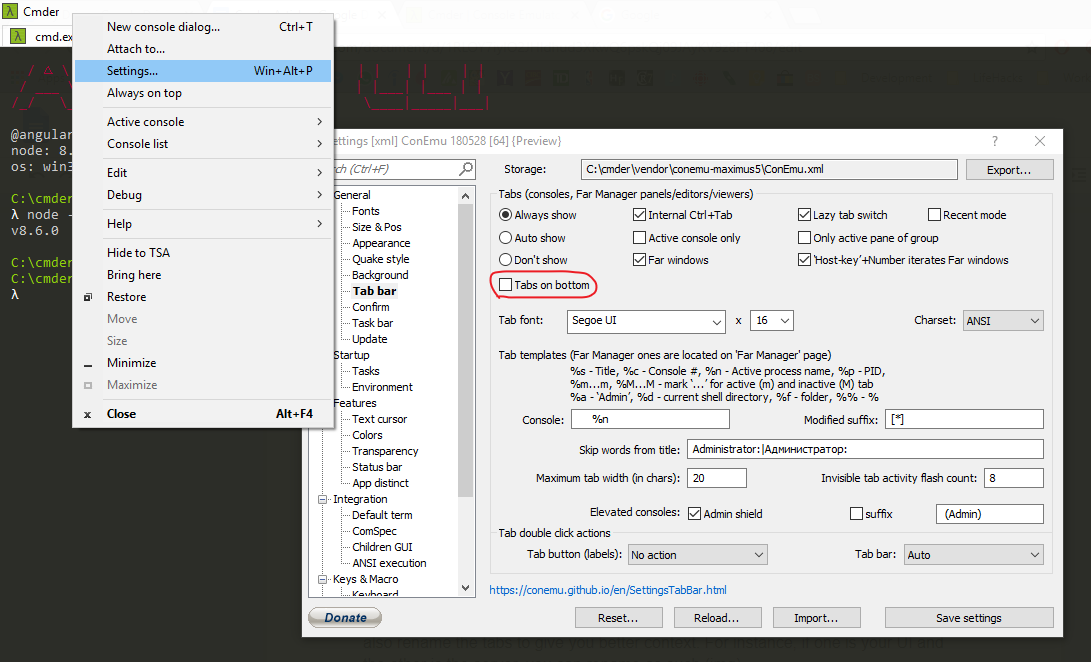Toggle Always on top menu item

[203, 93]
